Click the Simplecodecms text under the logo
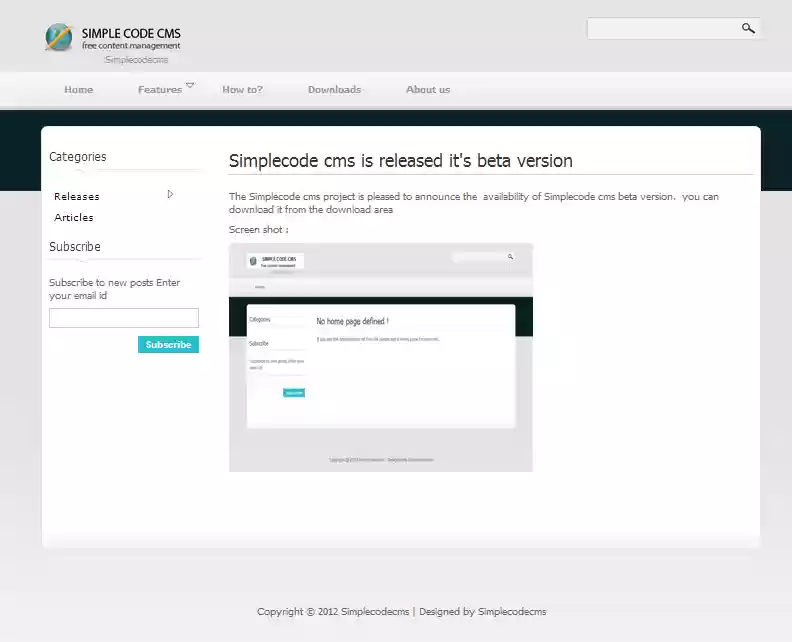 pos(136,60)
